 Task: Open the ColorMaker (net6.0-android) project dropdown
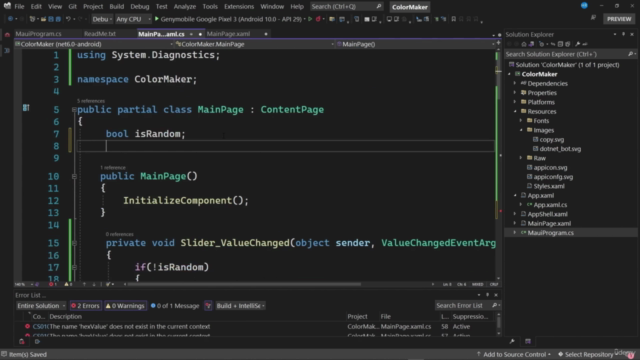coord(94,44)
